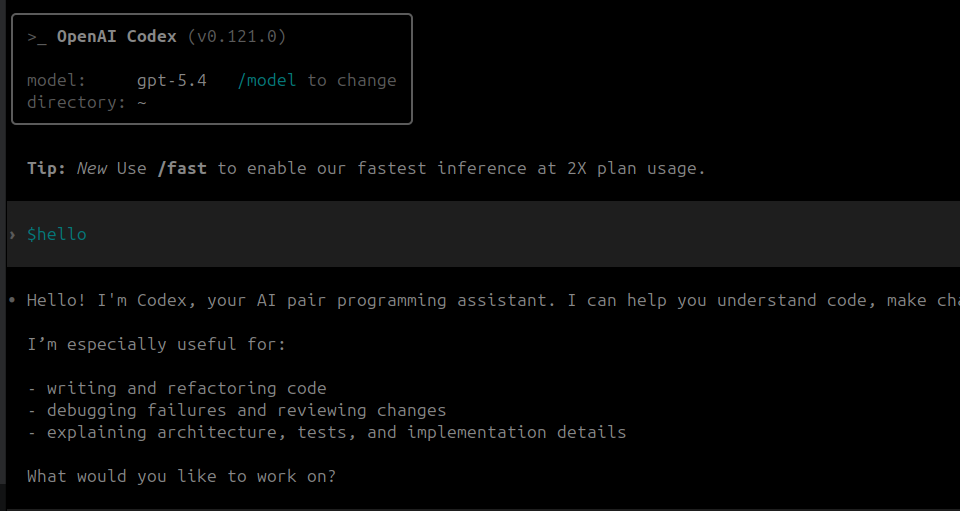Click the italic New word in the tip
Viewport: 960px width, 511px height.
pyautogui.click(x=91, y=168)
